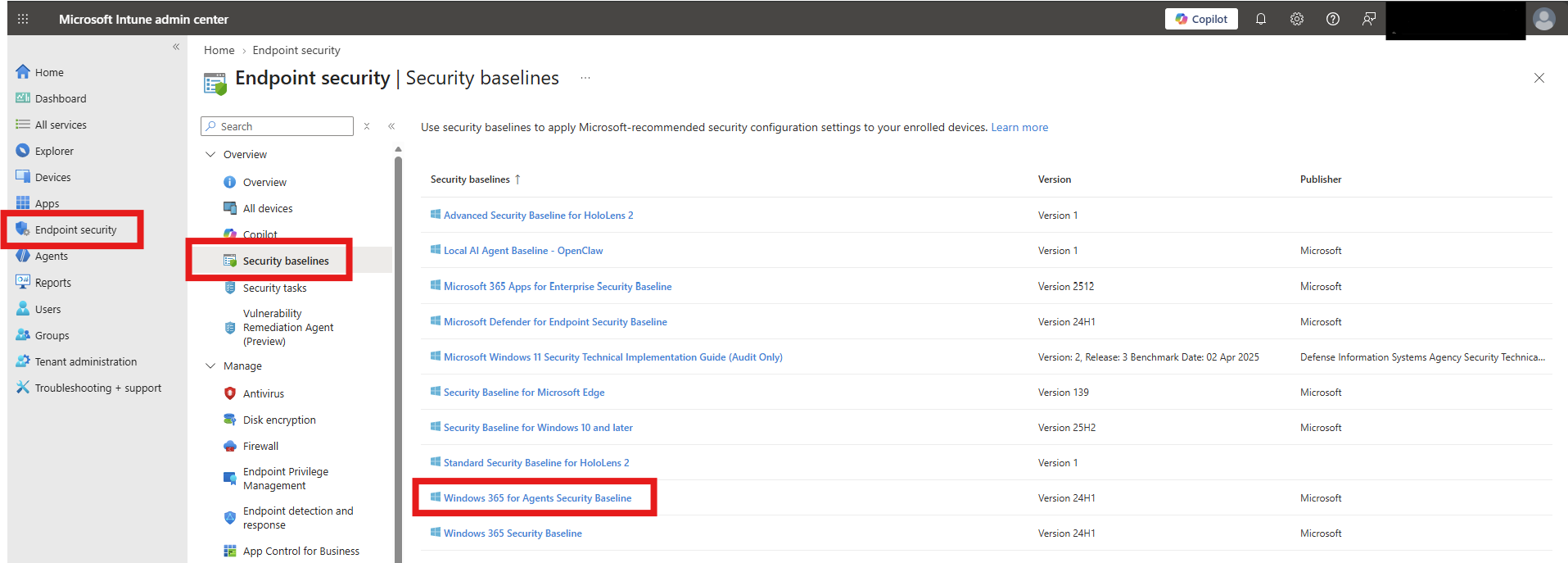The height and width of the screenshot is (563, 1568).
Task: Open Security Baseline for Windows 10 and later
Action: pyautogui.click(x=538, y=428)
